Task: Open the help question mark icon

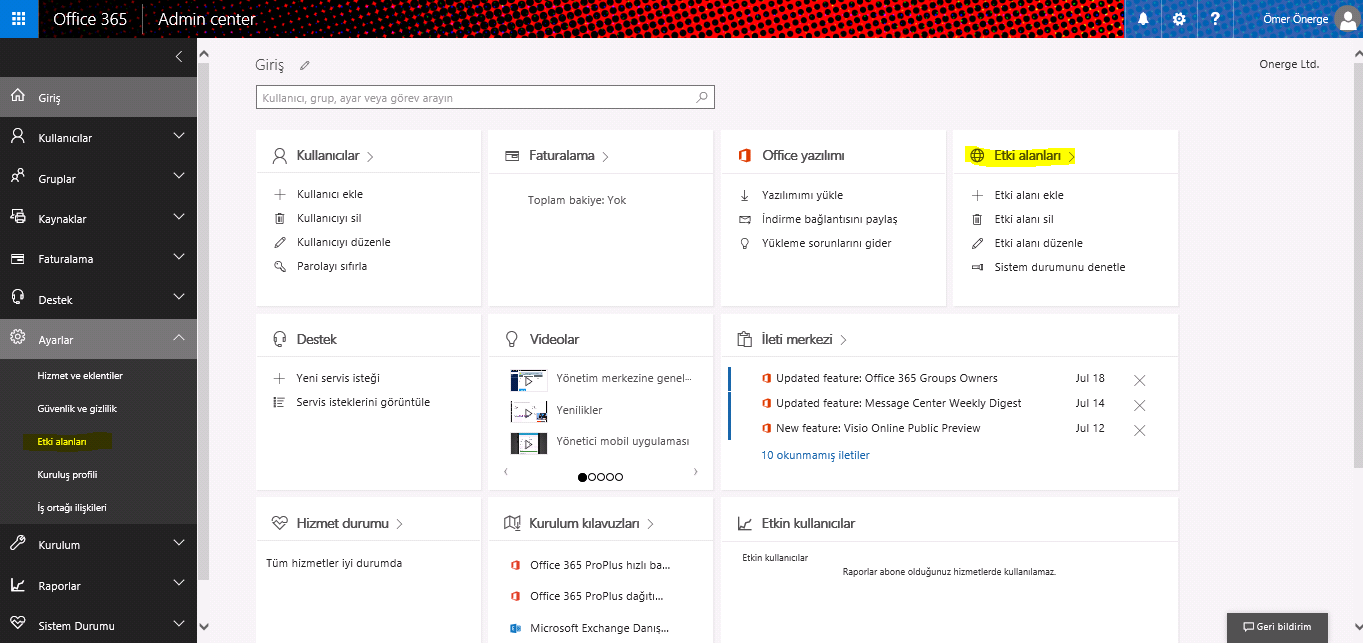Action: pyautogui.click(x=1215, y=19)
